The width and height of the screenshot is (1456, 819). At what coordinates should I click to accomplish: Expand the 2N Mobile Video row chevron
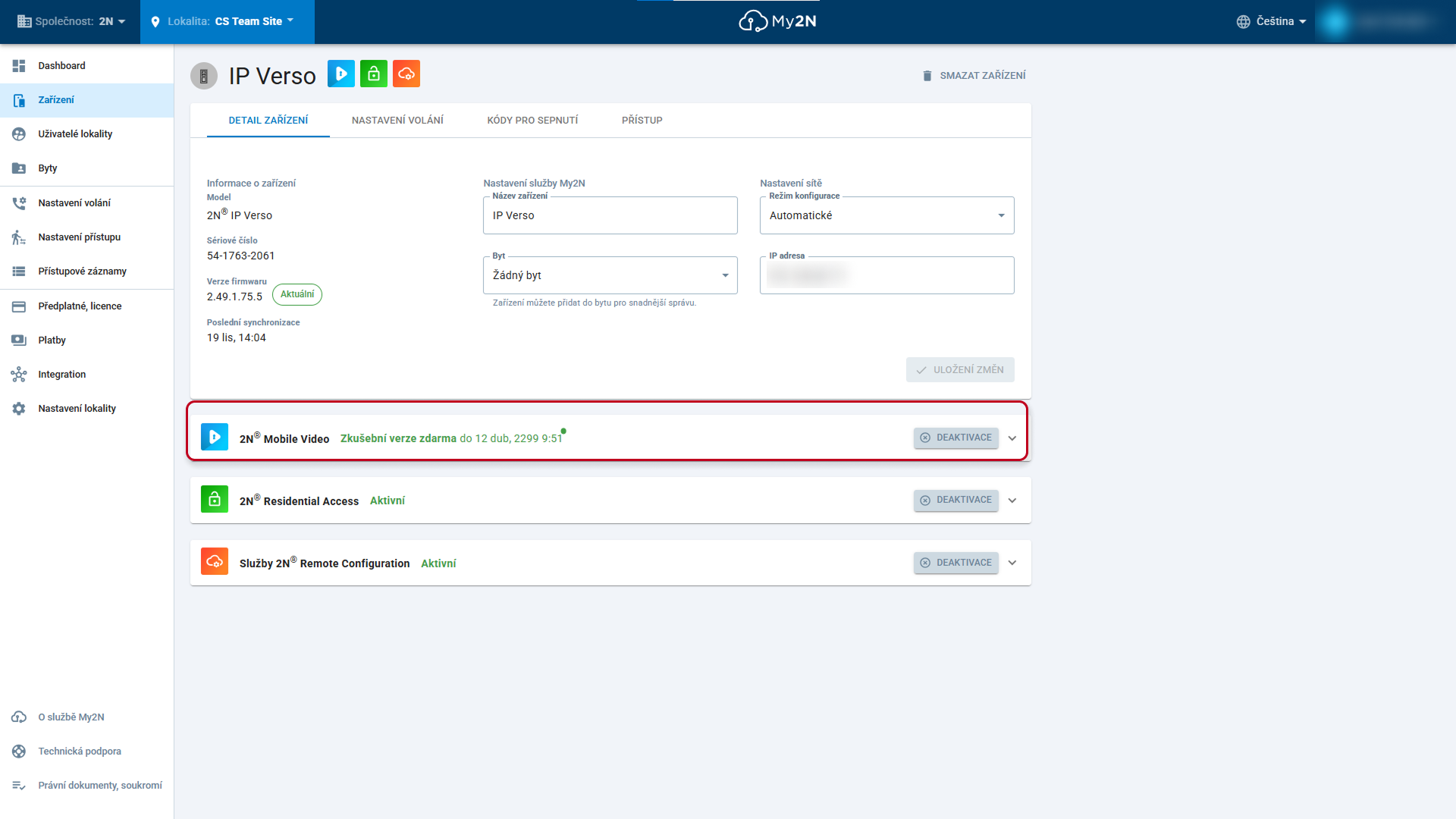point(1012,438)
